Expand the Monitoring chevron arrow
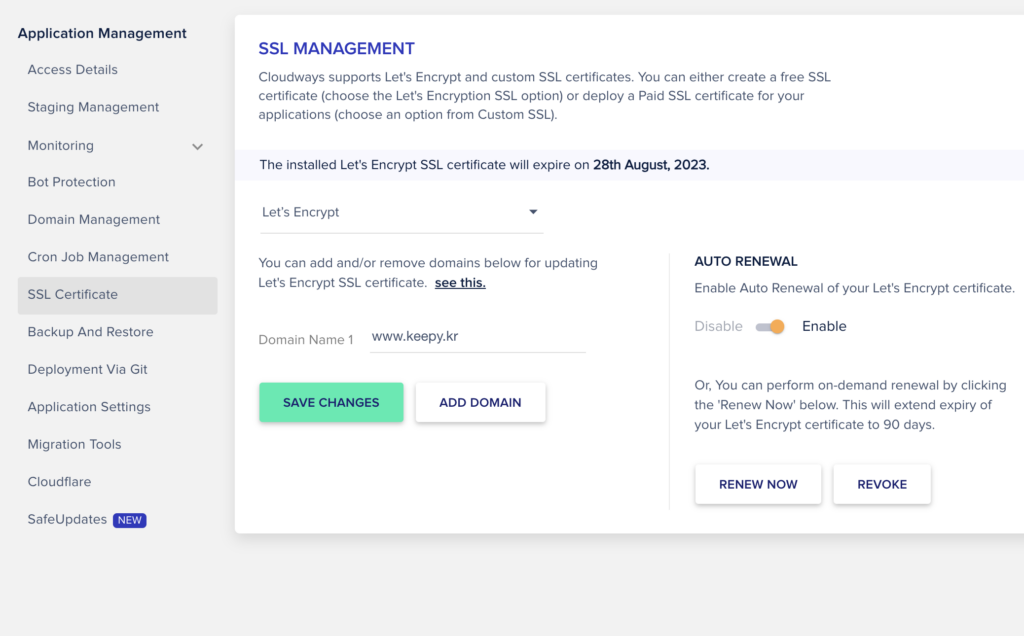 [197, 147]
